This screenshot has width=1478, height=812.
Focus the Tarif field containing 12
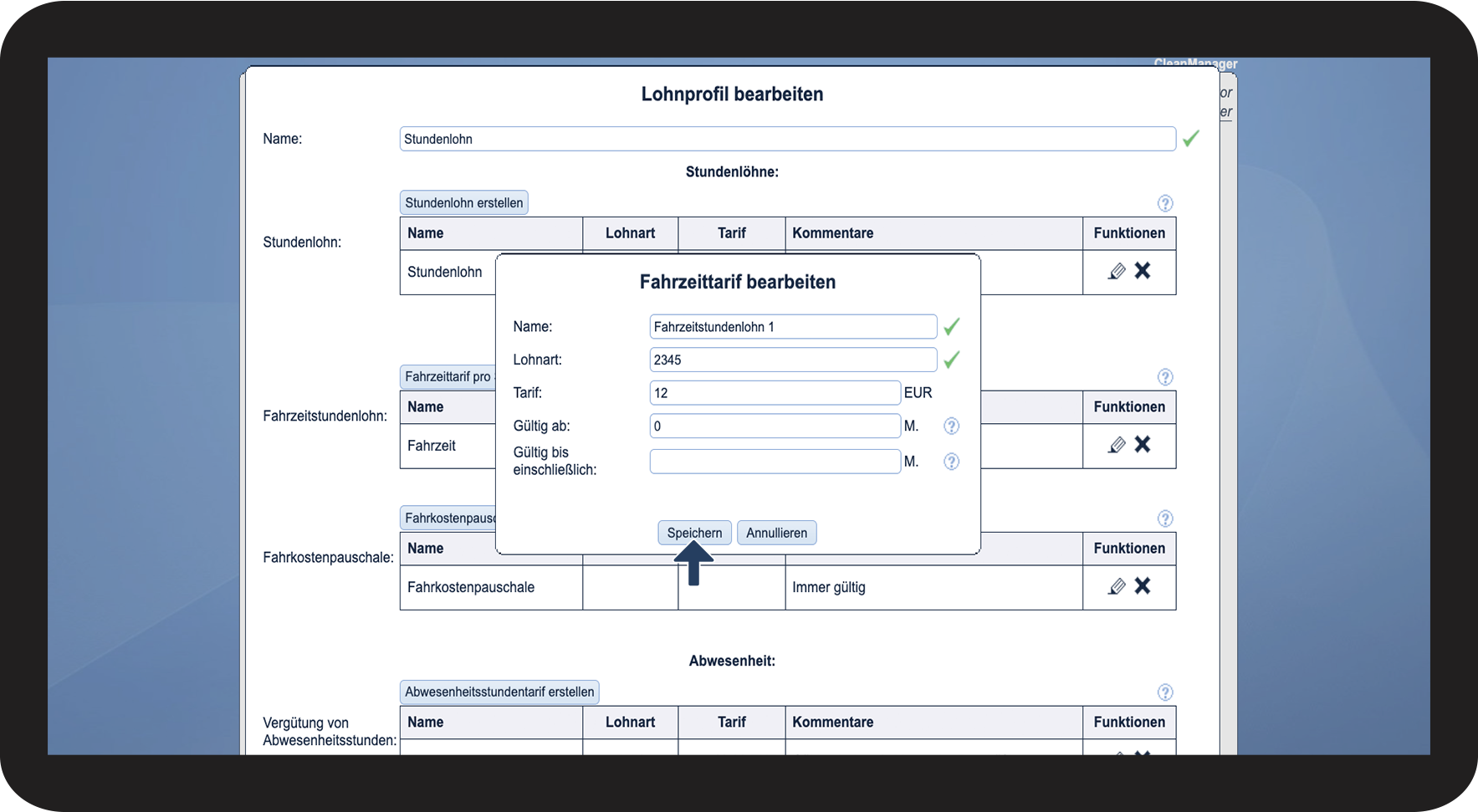pyautogui.click(x=775, y=393)
